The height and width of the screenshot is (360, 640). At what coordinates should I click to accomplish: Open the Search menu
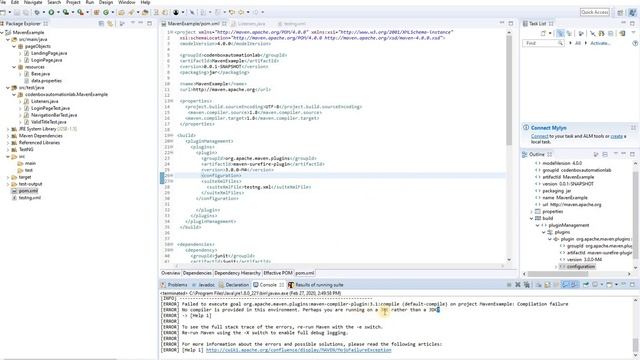pos(54,2)
